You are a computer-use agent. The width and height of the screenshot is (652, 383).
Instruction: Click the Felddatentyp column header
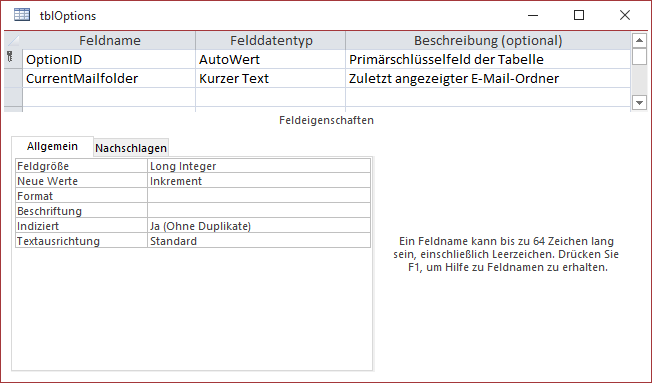271,41
